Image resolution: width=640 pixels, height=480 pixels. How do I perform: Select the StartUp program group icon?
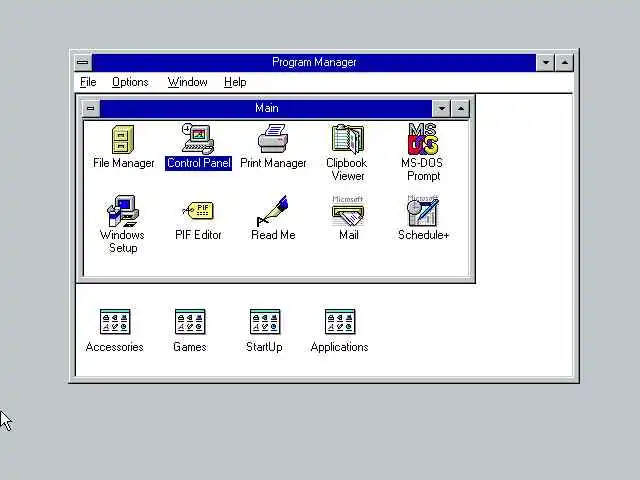click(264, 322)
